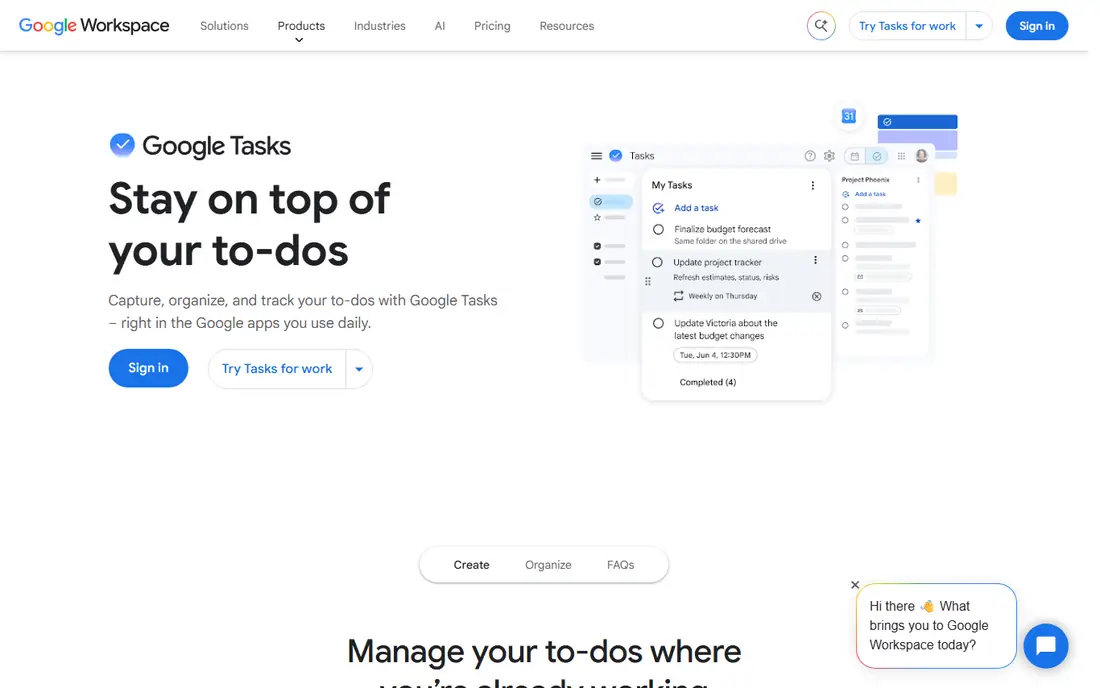Open dropdown arrow beside hero Try Tasks for work

click(358, 369)
